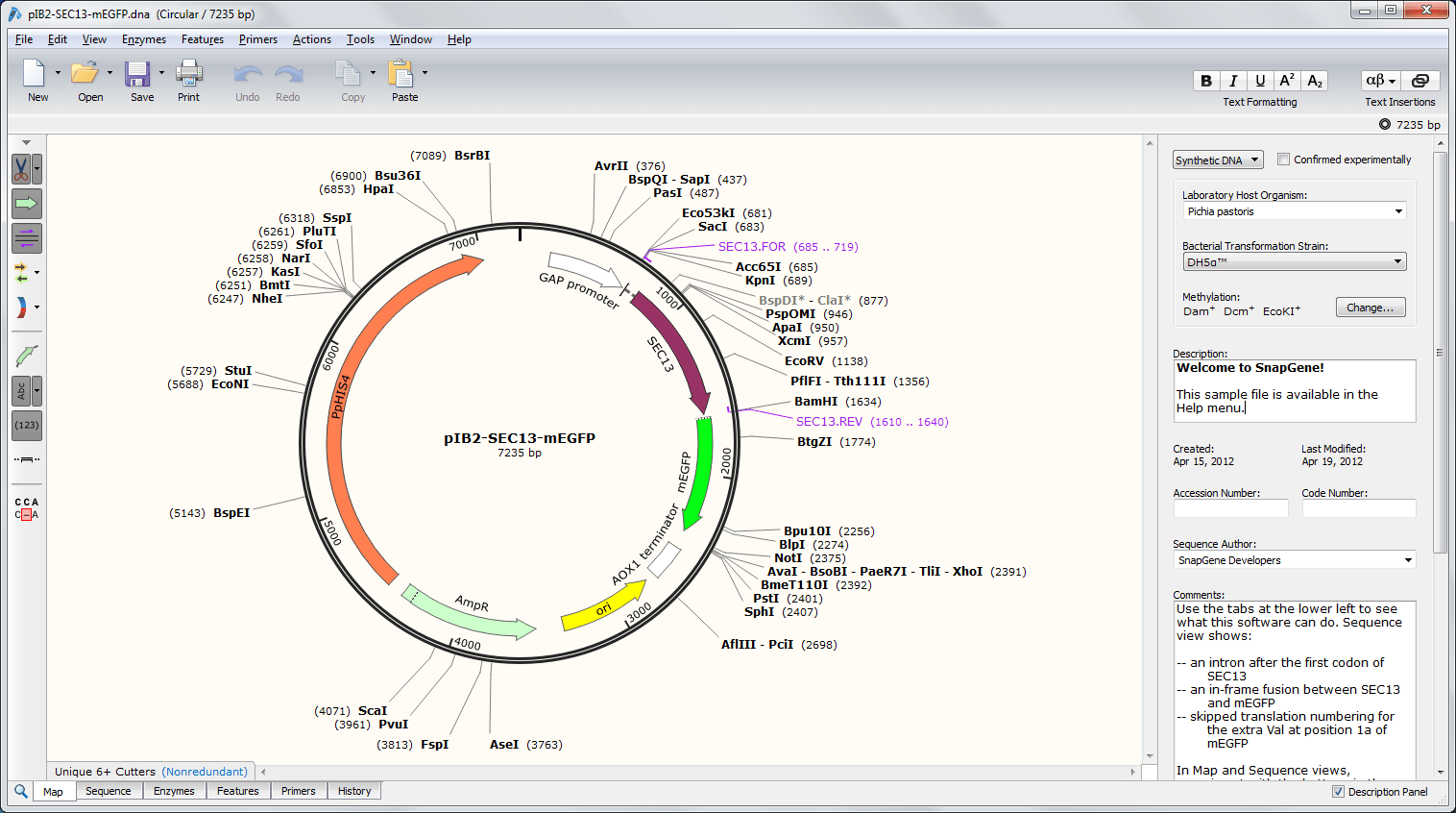This screenshot has height=813, width=1456.
Task: Click the Redo arrow icon
Action: (288, 74)
